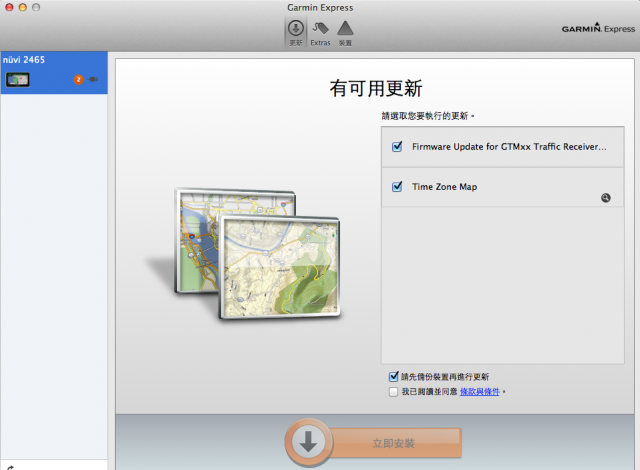Select the nüvi 2465 device entry
640x470 pixels.
54,73
